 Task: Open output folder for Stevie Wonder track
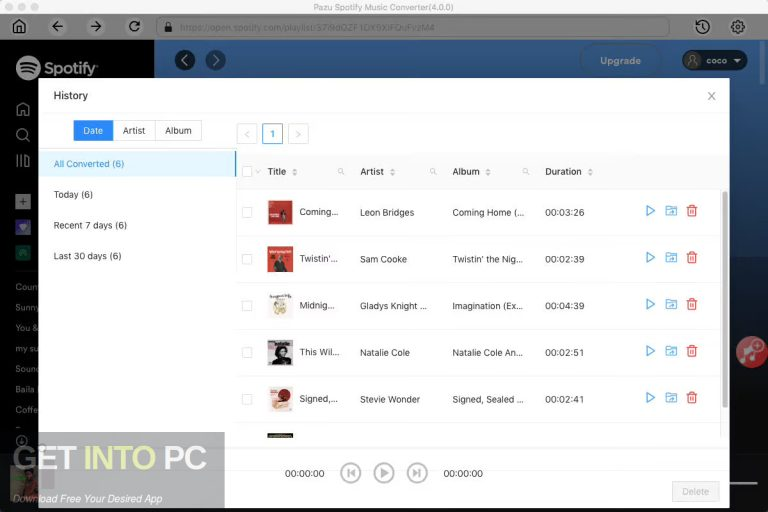671,397
